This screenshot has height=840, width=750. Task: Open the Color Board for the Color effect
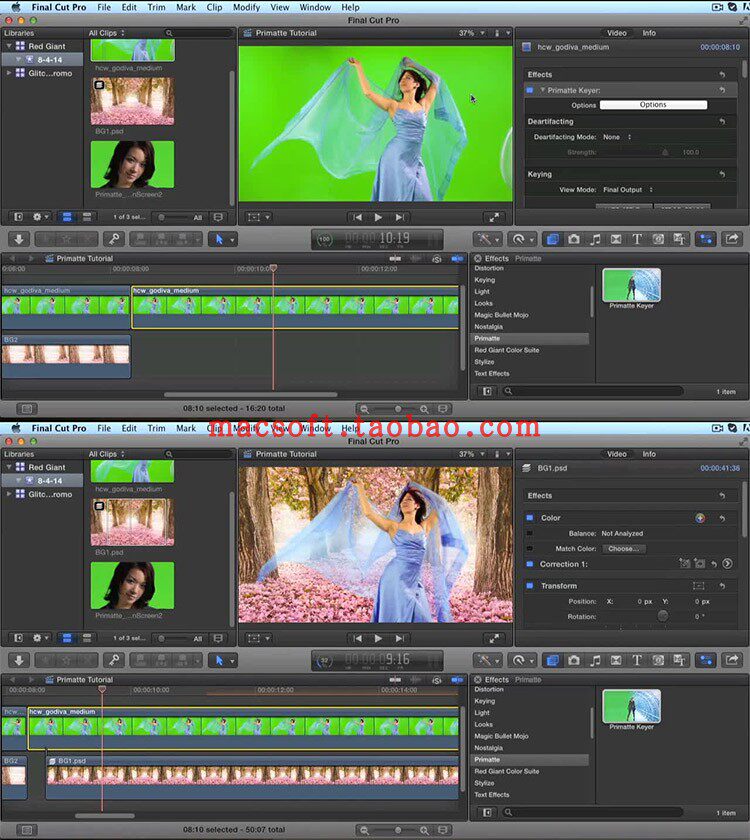pos(700,518)
